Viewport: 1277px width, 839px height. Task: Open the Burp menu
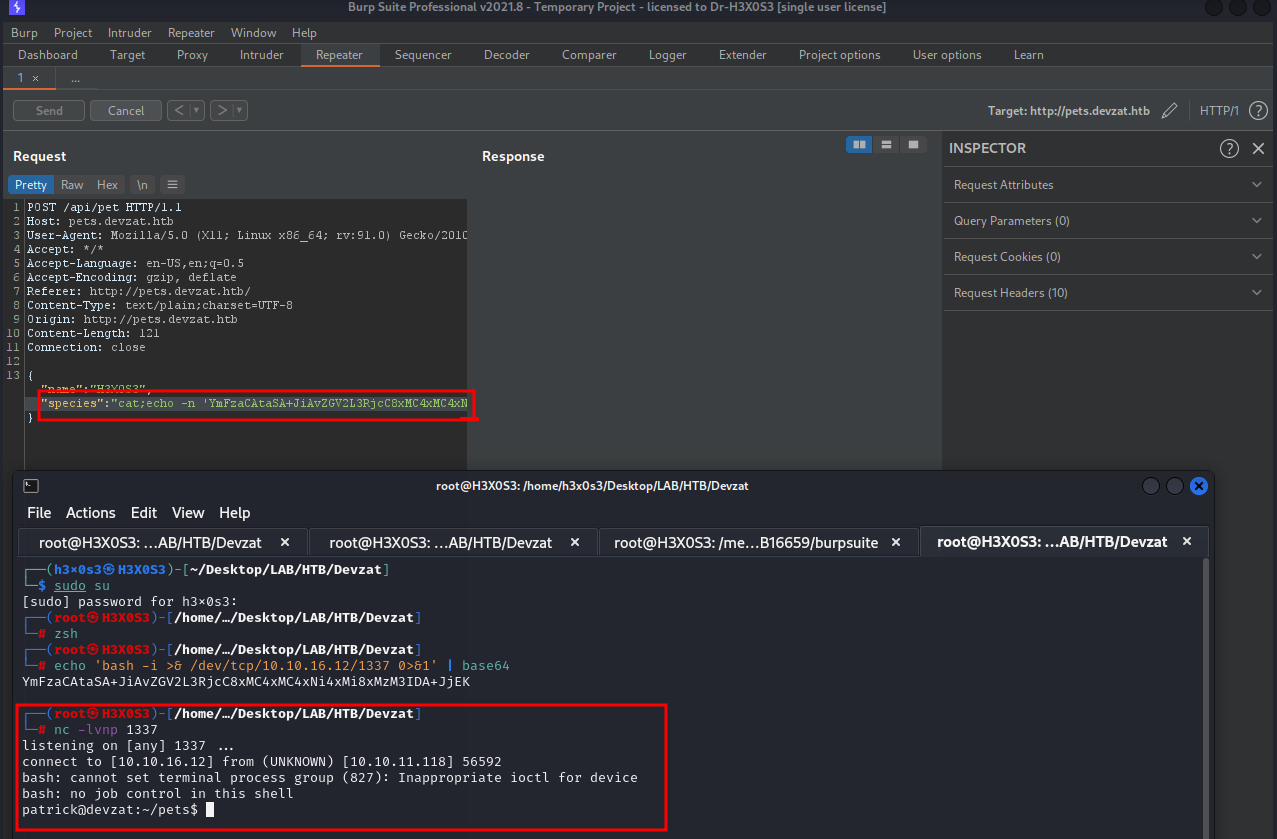coord(24,33)
